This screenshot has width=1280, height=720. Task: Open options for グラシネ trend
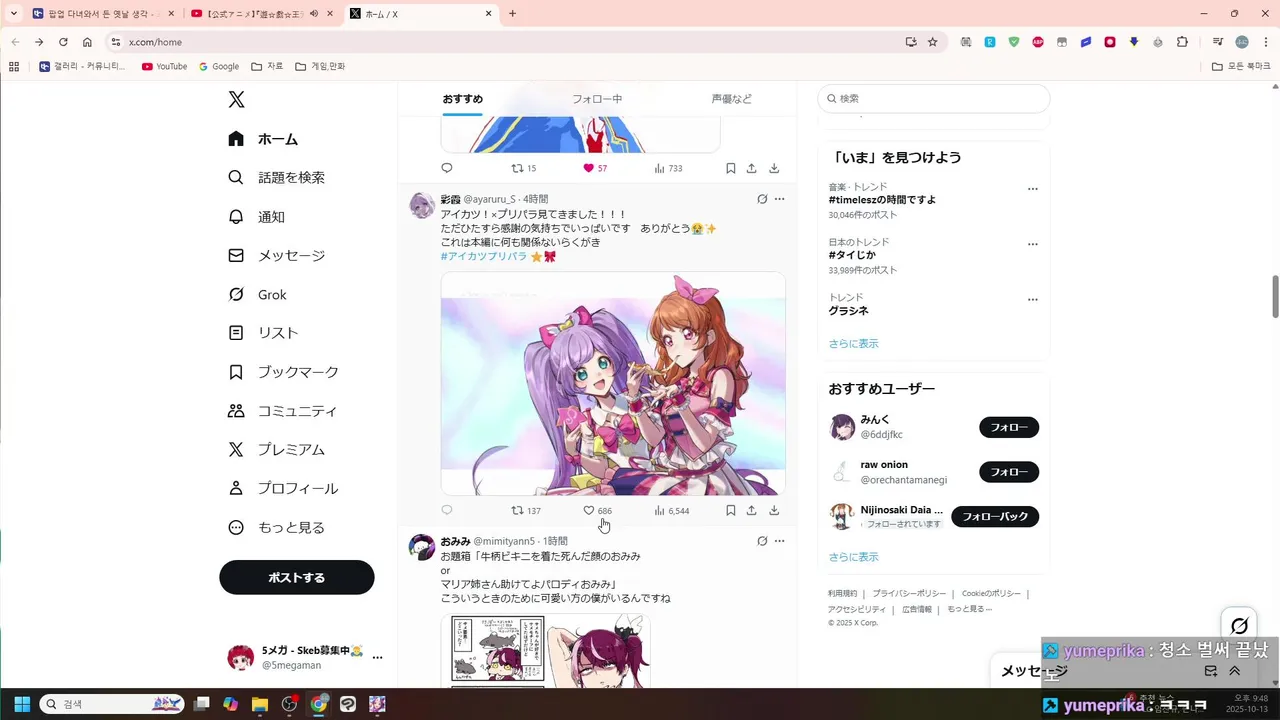click(x=1033, y=299)
